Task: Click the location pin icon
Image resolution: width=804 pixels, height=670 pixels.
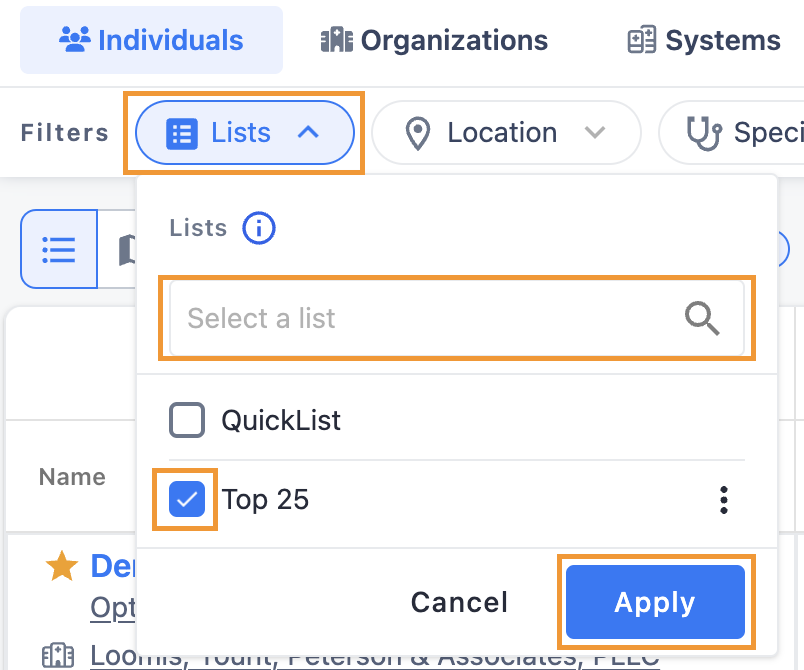Action: 417,133
